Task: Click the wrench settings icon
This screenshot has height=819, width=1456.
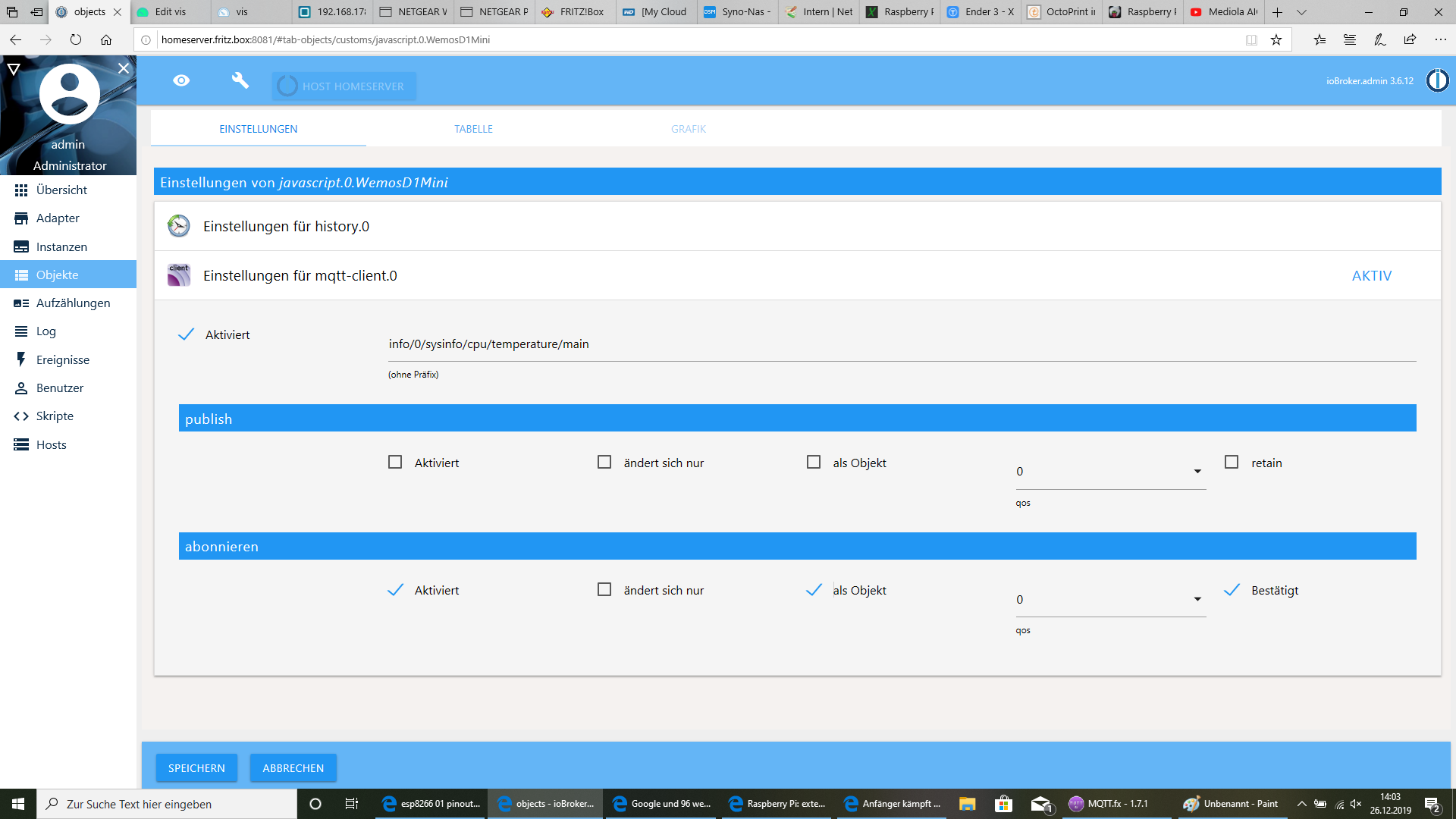Action: 240,80
